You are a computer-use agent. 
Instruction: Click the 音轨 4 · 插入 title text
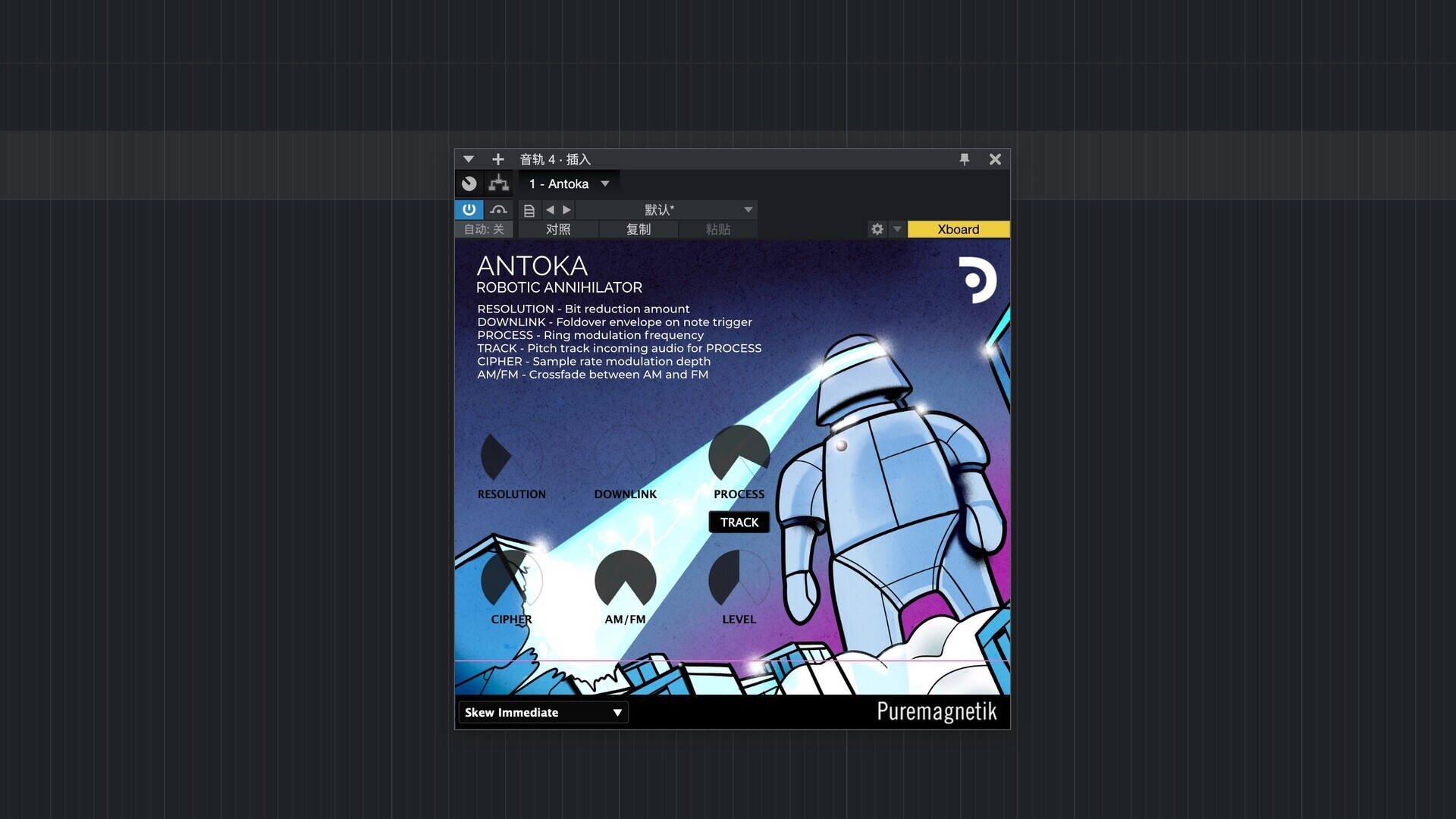[x=555, y=159]
